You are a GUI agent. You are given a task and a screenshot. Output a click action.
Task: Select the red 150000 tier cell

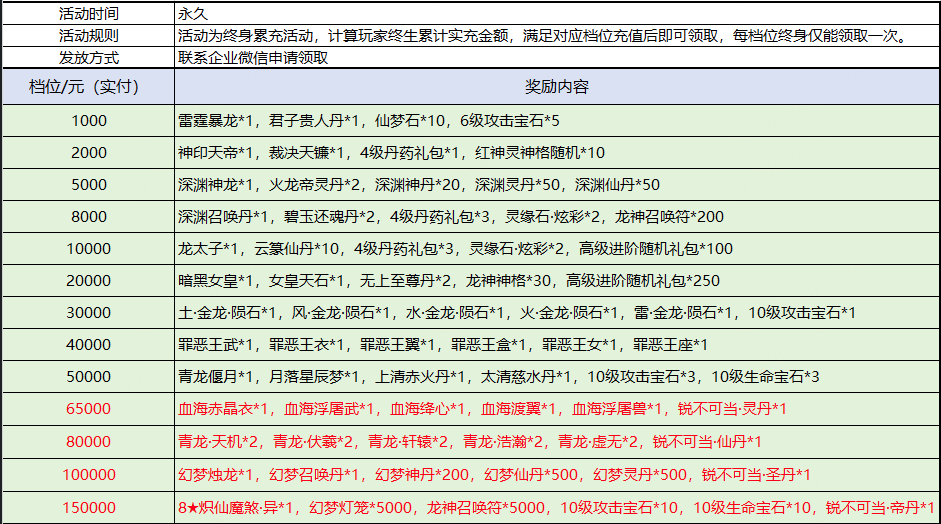click(x=89, y=506)
